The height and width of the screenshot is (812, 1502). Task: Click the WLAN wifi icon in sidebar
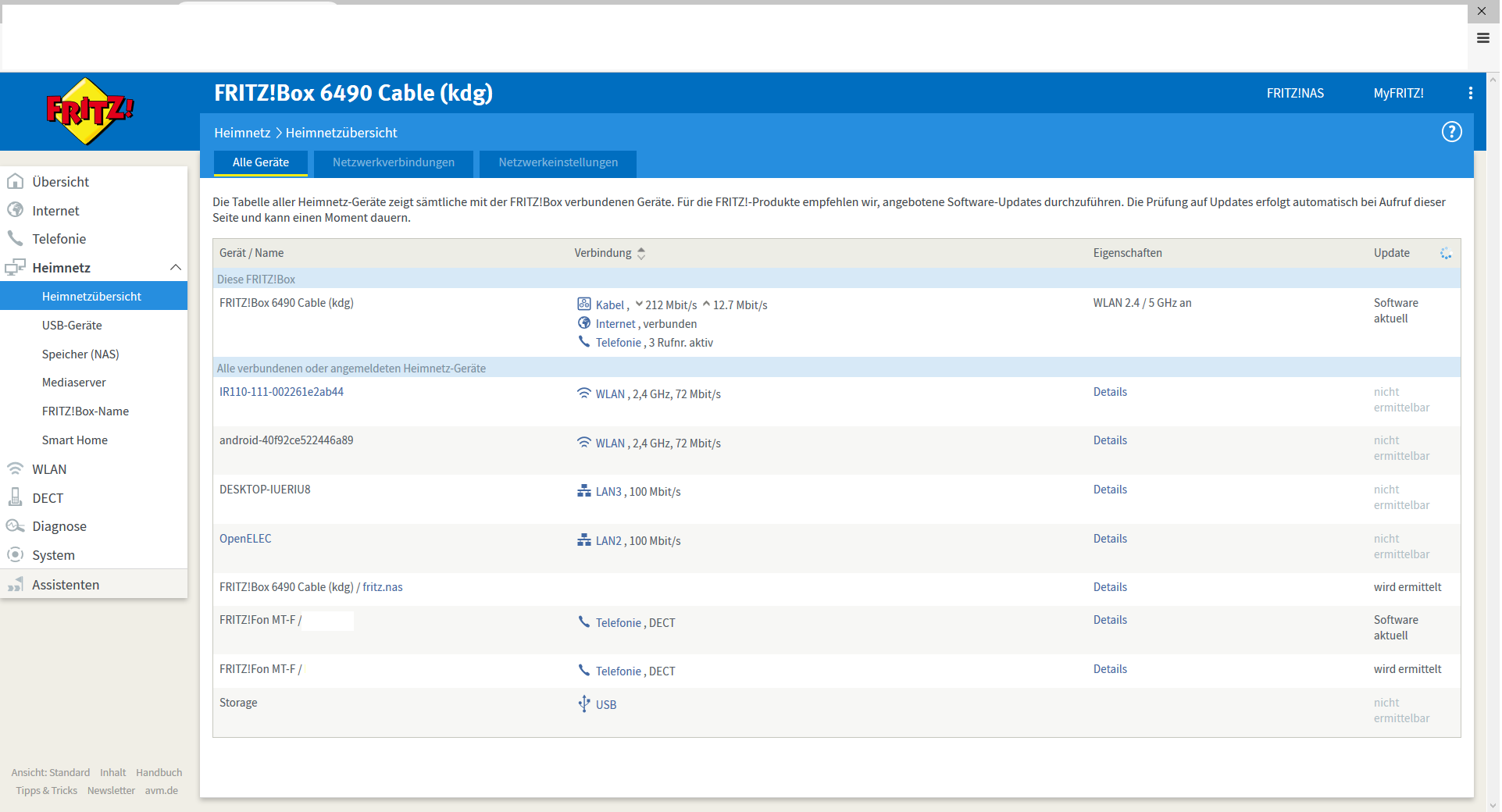pyautogui.click(x=15, y=468)
